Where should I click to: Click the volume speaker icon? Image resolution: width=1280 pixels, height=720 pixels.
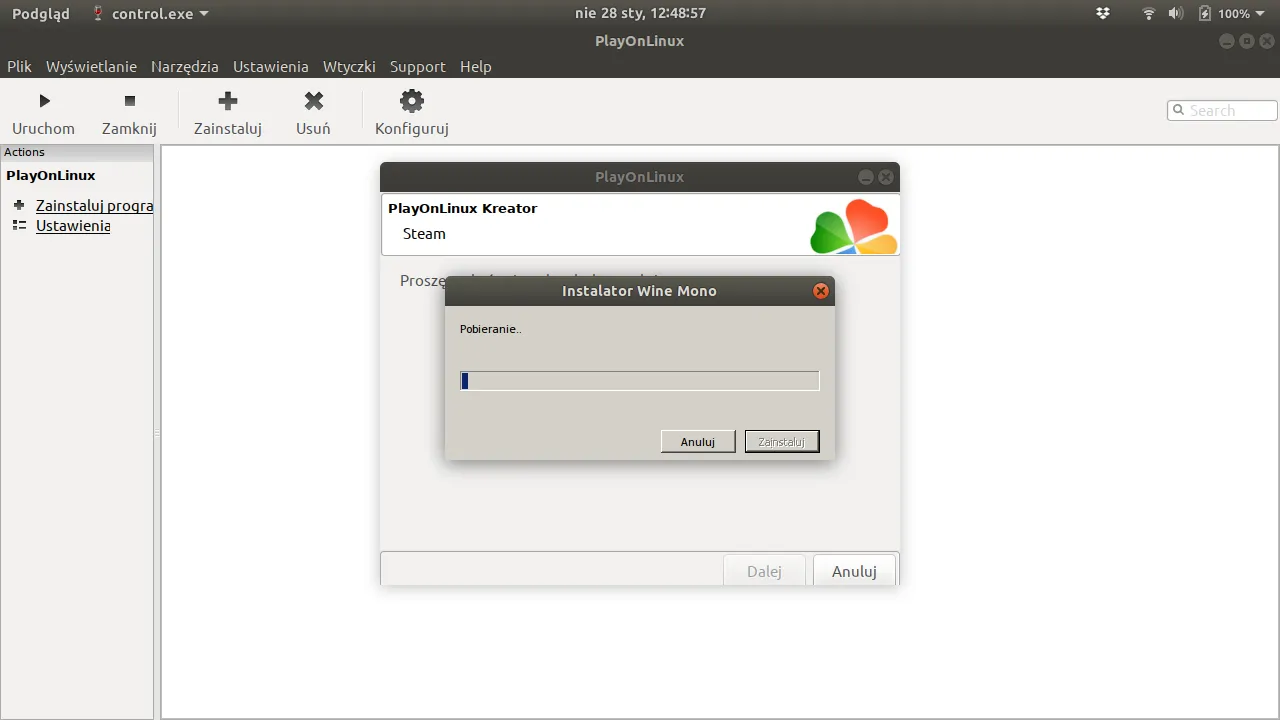(x=1176, y=13)
